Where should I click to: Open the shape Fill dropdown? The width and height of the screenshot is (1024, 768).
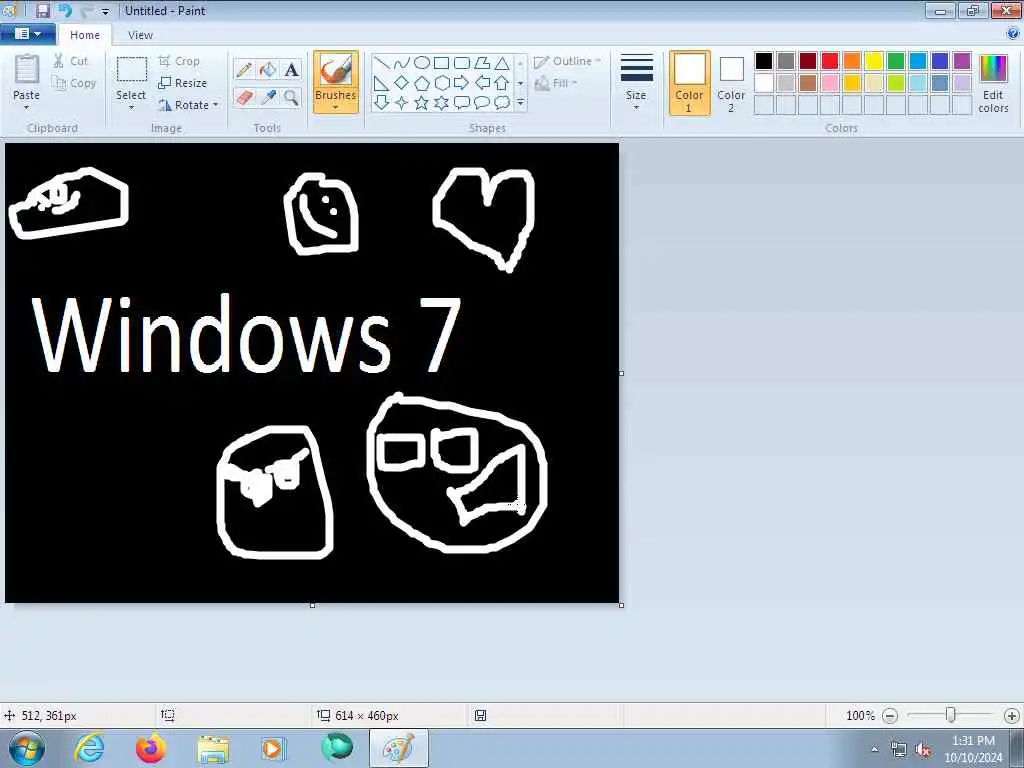556,83
